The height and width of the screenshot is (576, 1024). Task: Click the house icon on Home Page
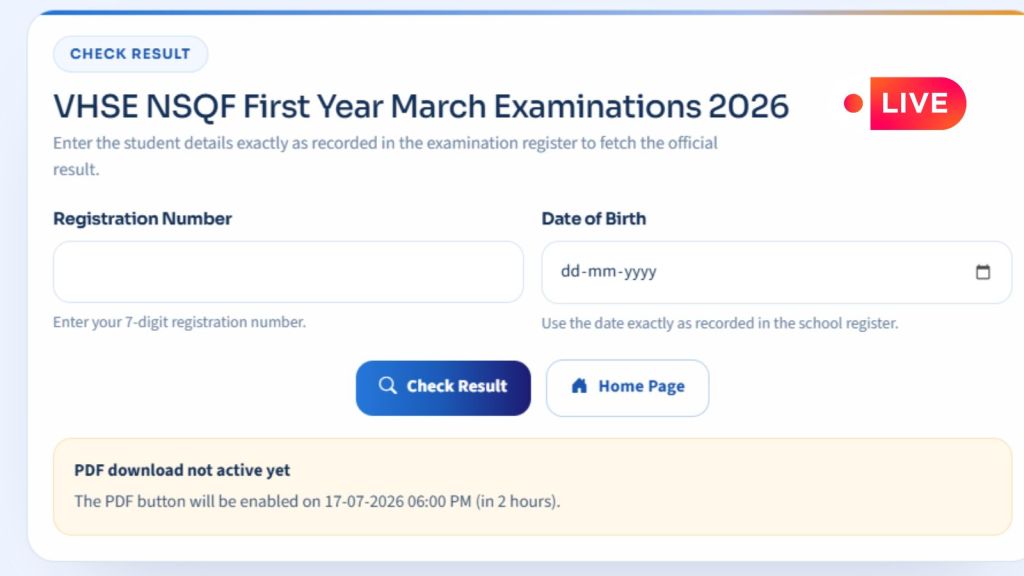[x=579, y=386]
